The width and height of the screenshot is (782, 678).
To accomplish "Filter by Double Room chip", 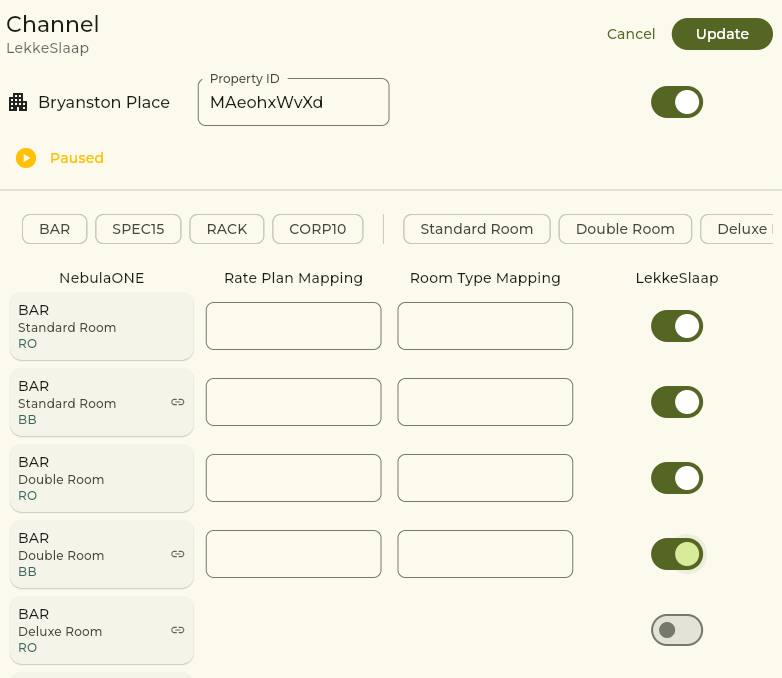I will (625, 229).
